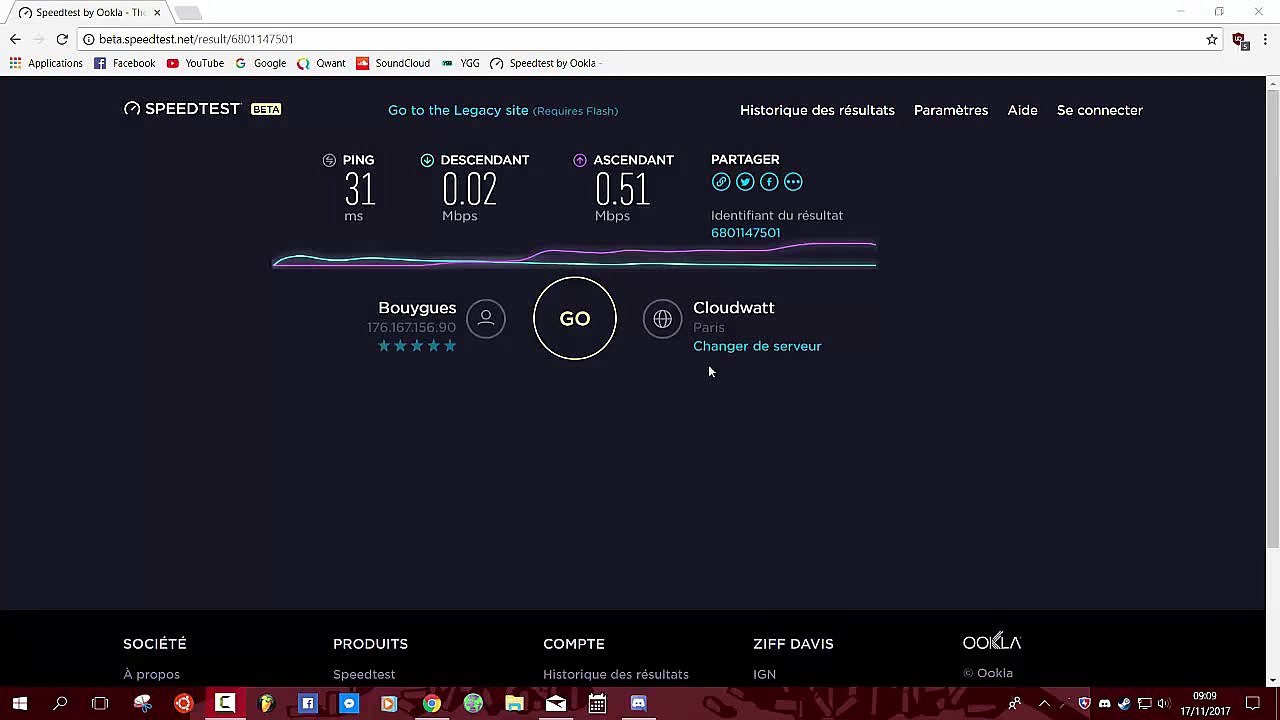Open the People icon in taskbar
1280x720 pixels.
tap(1015, 704)
